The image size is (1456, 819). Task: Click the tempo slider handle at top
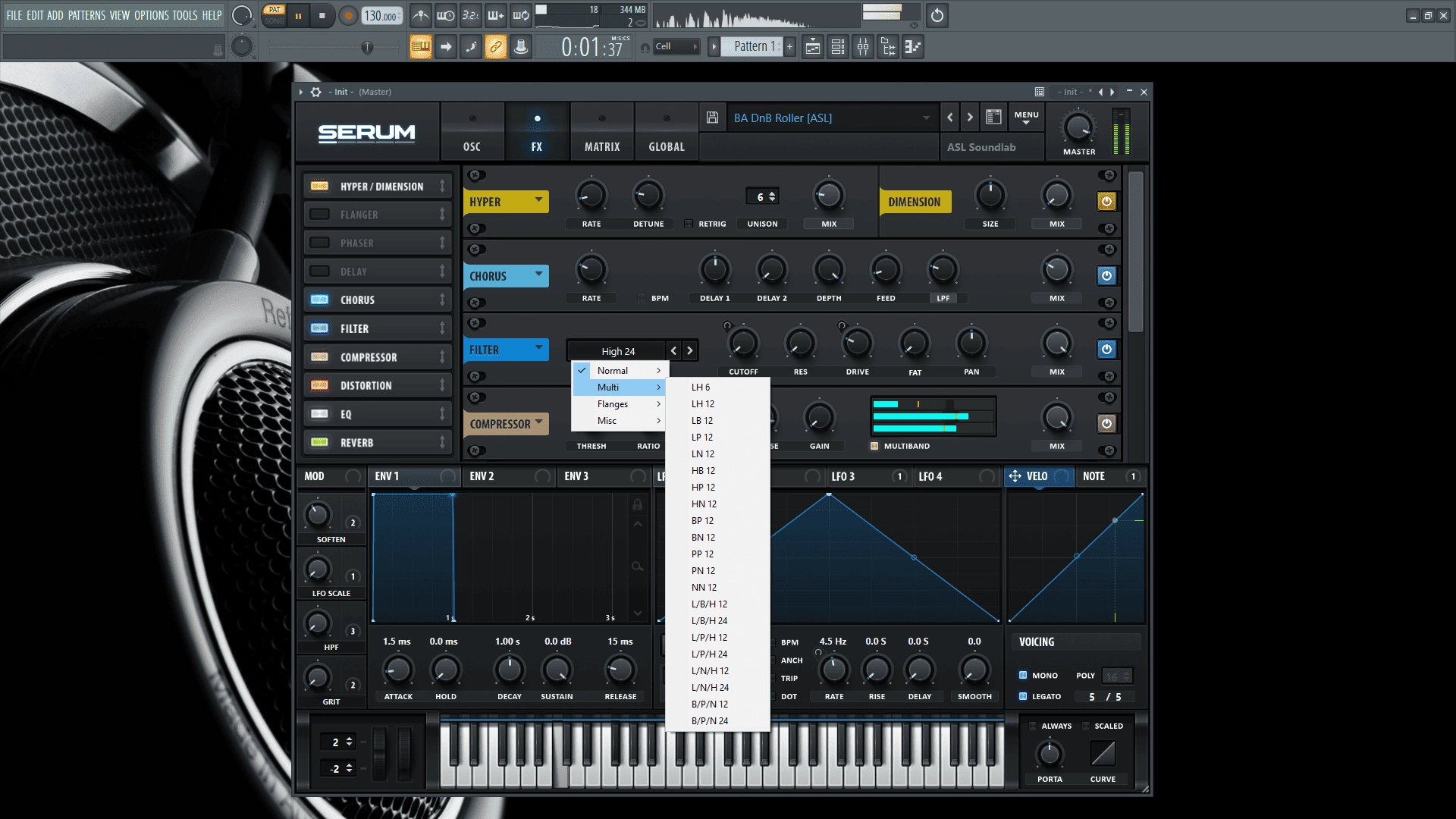click(x=367, y=47)
